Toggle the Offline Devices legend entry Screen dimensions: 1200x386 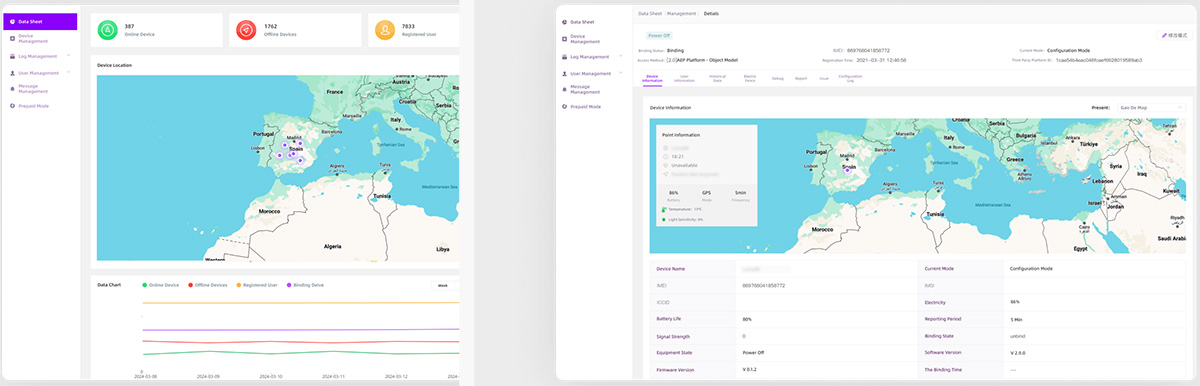tap(208, 285)
